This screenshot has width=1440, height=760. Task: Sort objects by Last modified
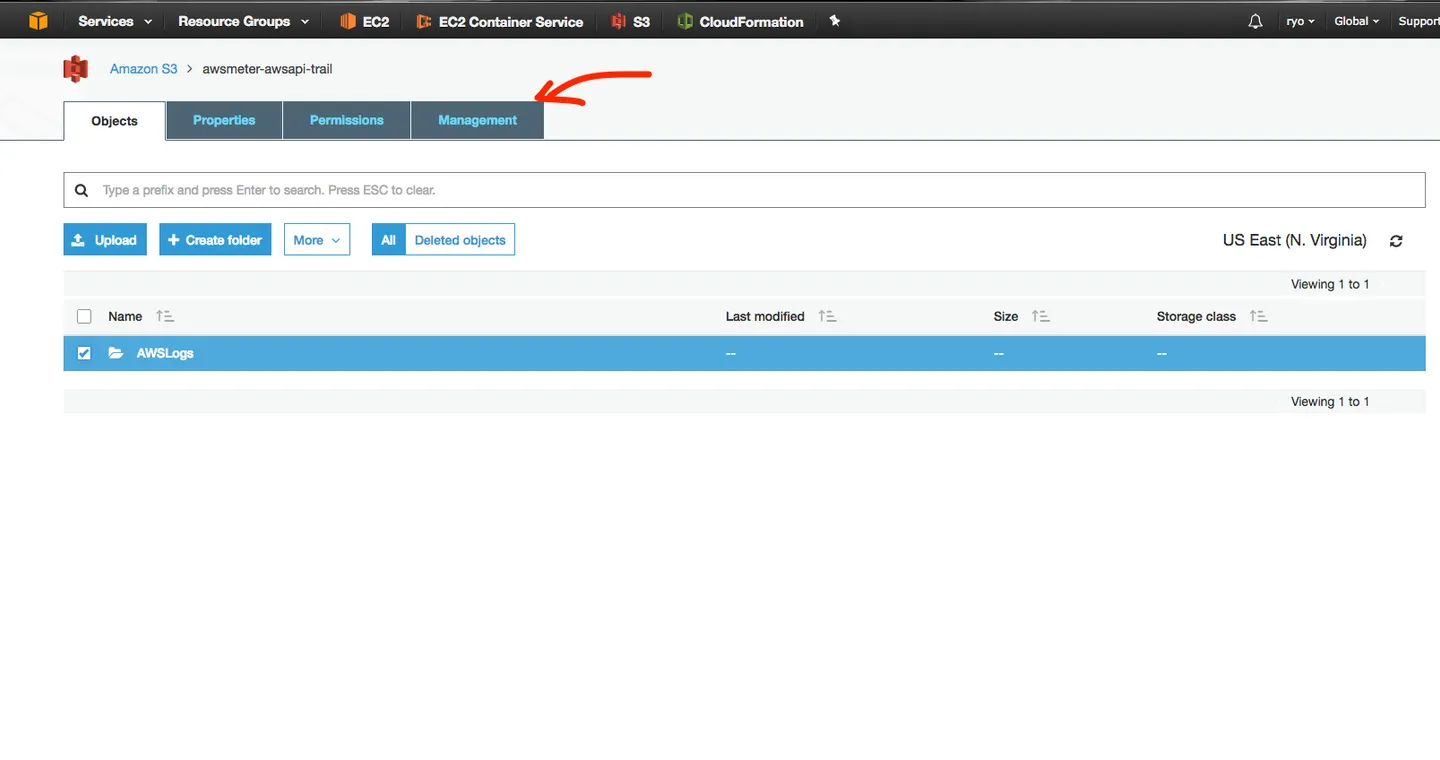point(827,316)
